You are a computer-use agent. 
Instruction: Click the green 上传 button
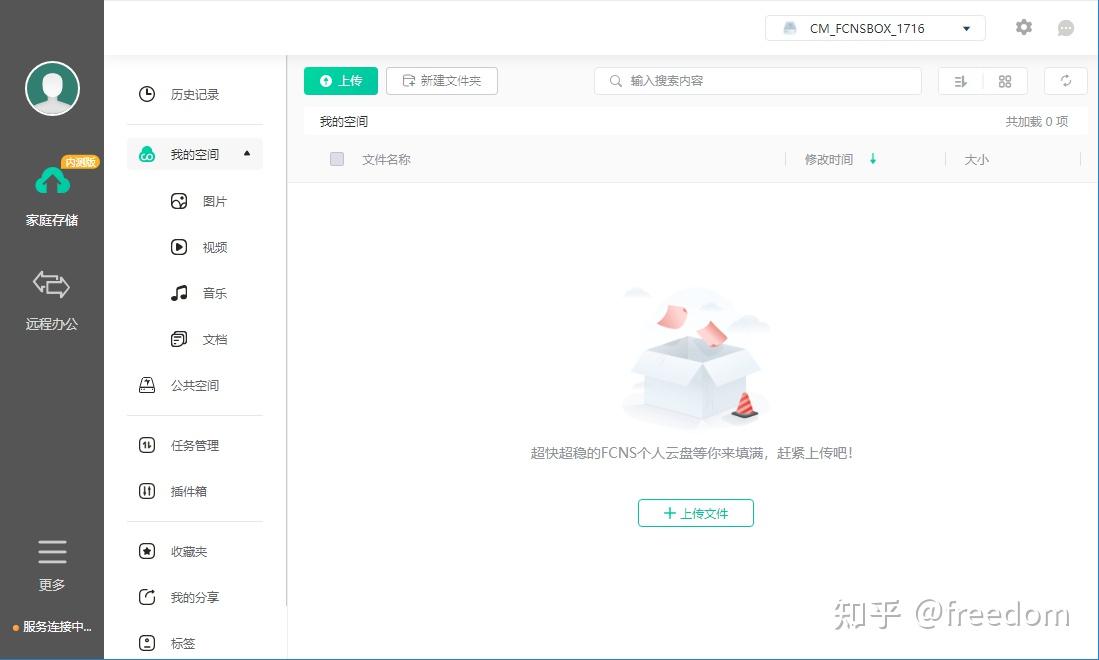click(x=341, y=81)
